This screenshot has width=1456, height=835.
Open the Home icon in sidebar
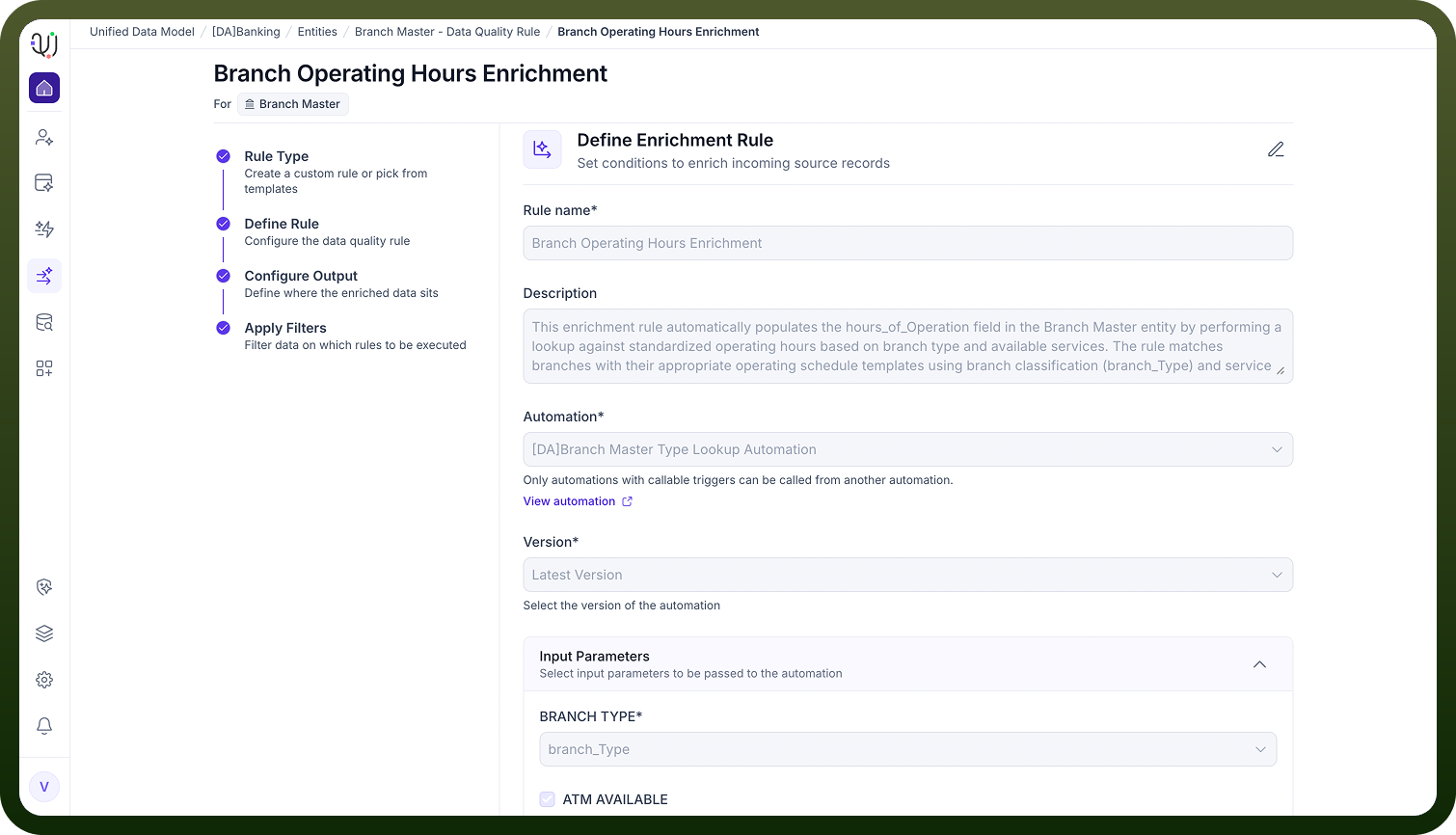tap(44, 88)
